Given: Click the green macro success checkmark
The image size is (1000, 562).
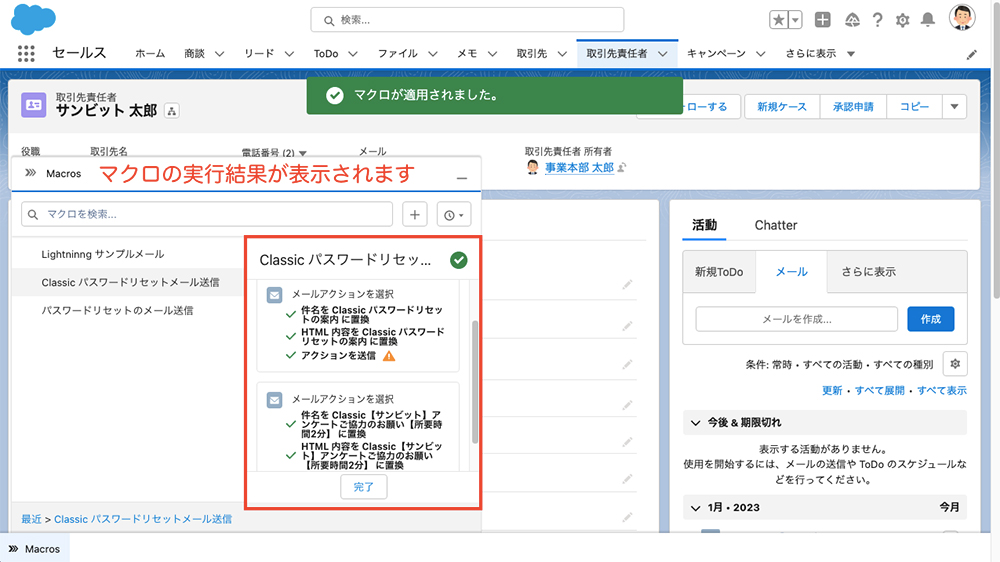Looking at the screenshot, I should click(x=459, y=260).
